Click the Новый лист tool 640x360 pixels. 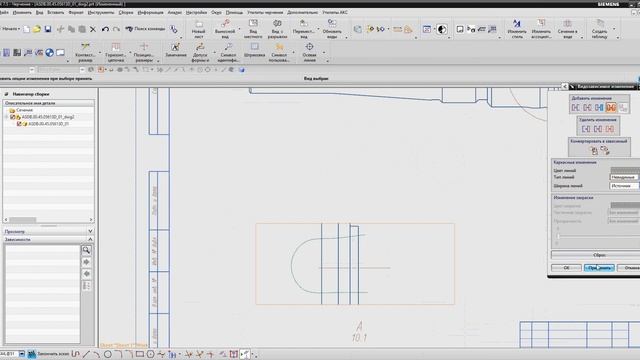pos(199,29)
